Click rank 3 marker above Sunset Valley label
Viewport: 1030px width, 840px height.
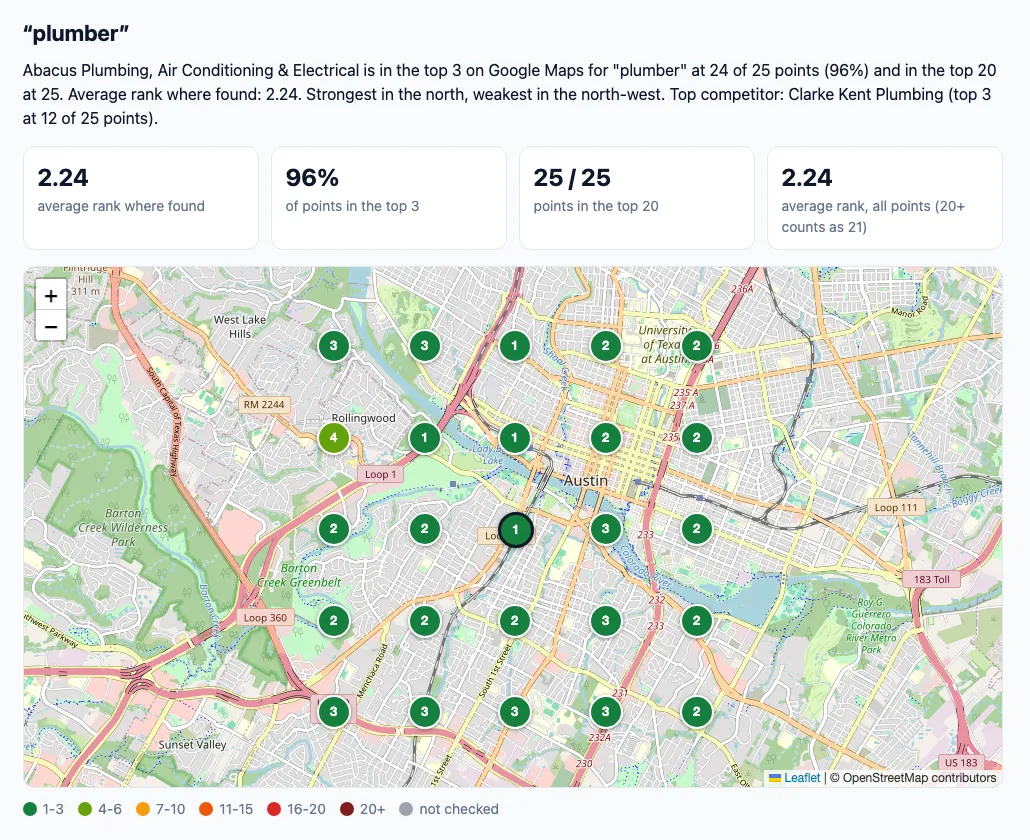pos(334,712)
